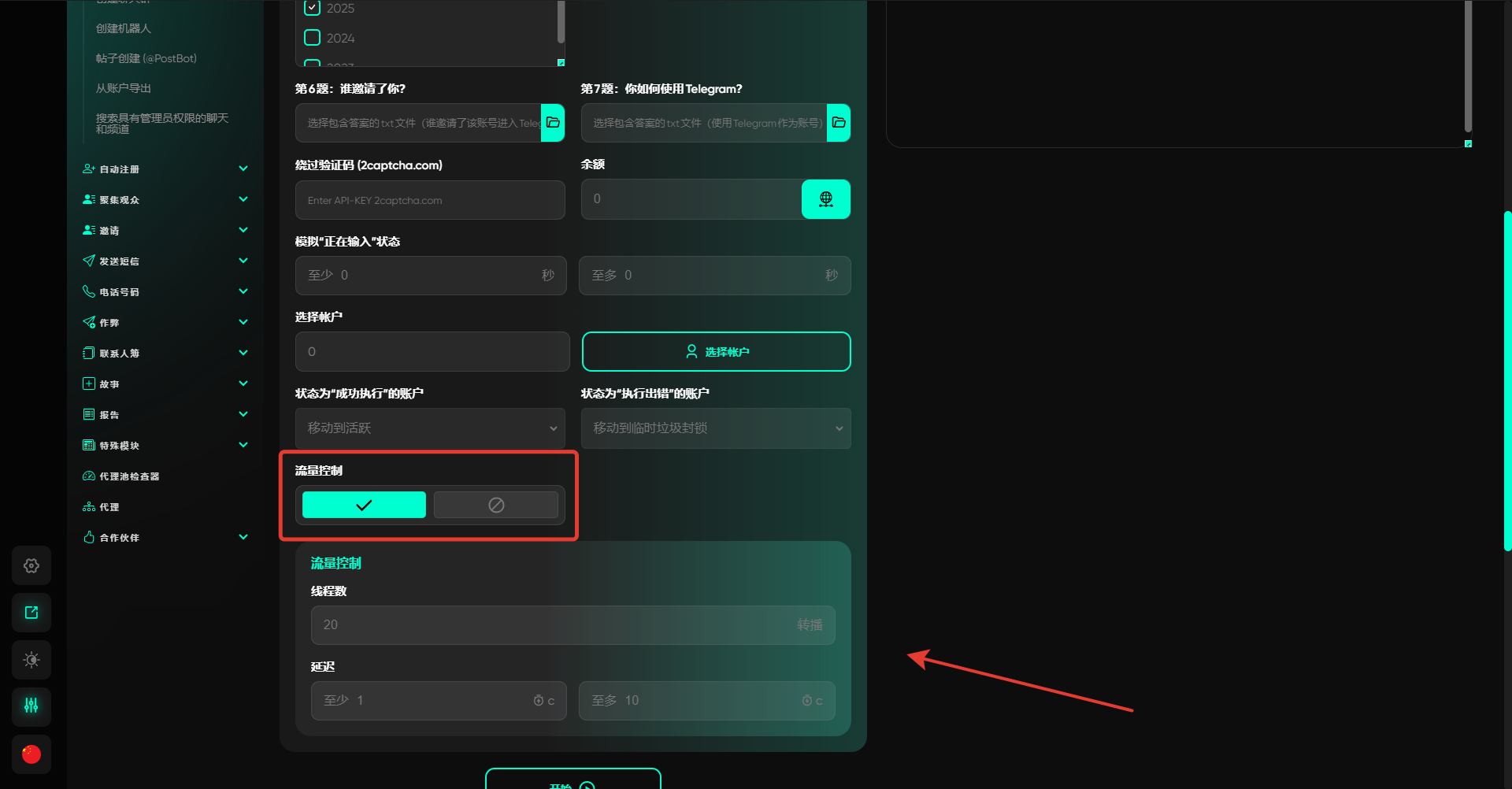Open the sliders equalizer icon
The height and width of the screenshot is (789, 1512).
(31, 706)
